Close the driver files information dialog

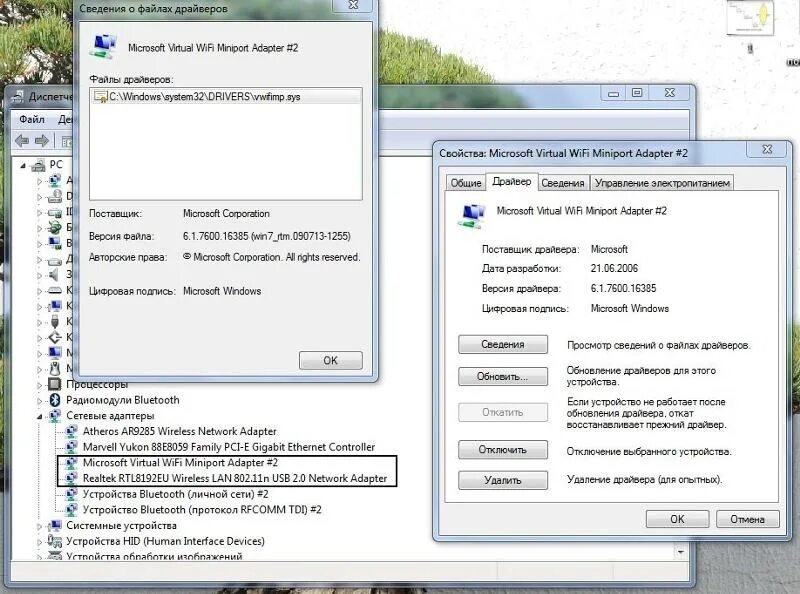tap(353, 5)
